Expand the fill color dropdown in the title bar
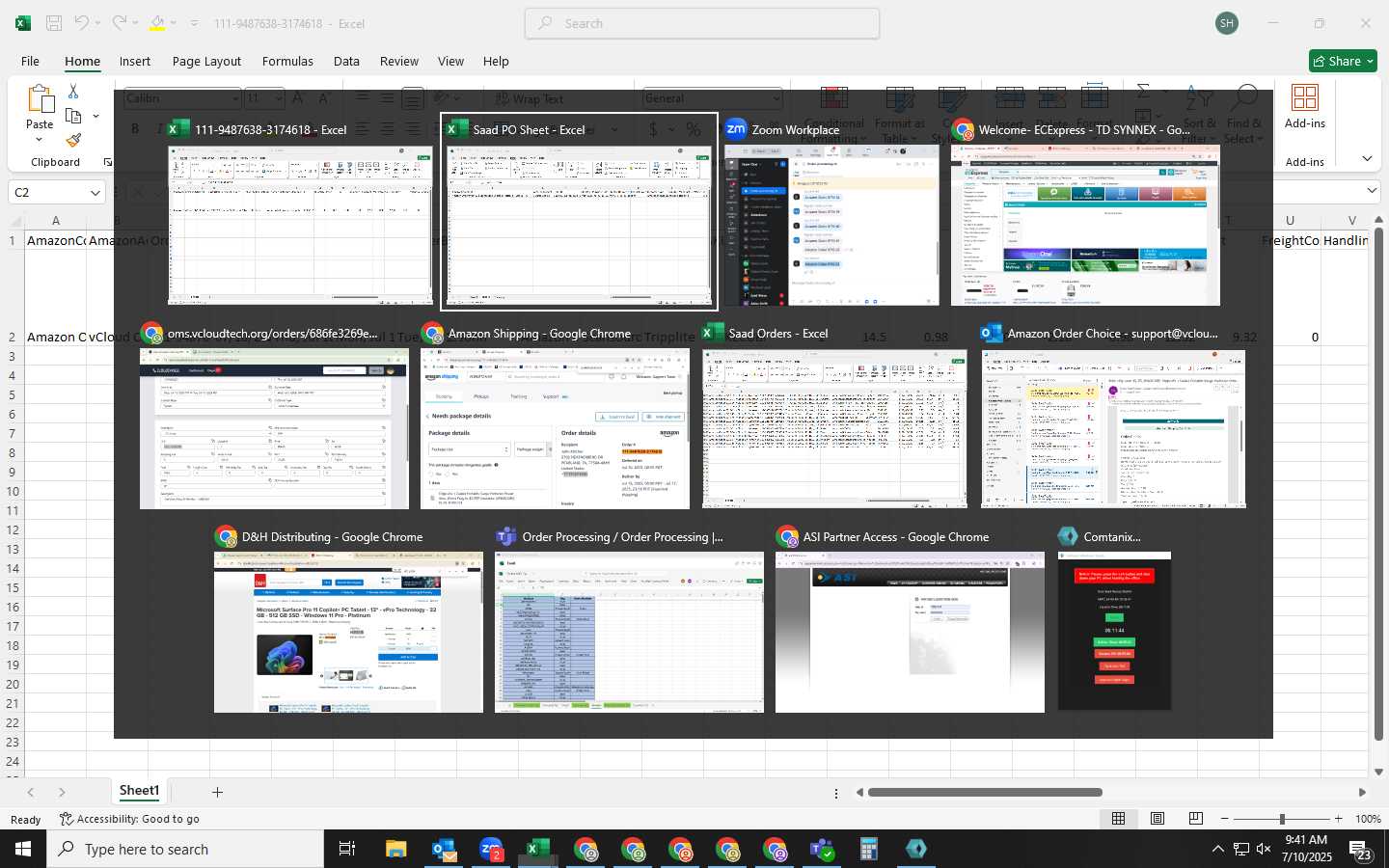 click(x=174, y=23)
